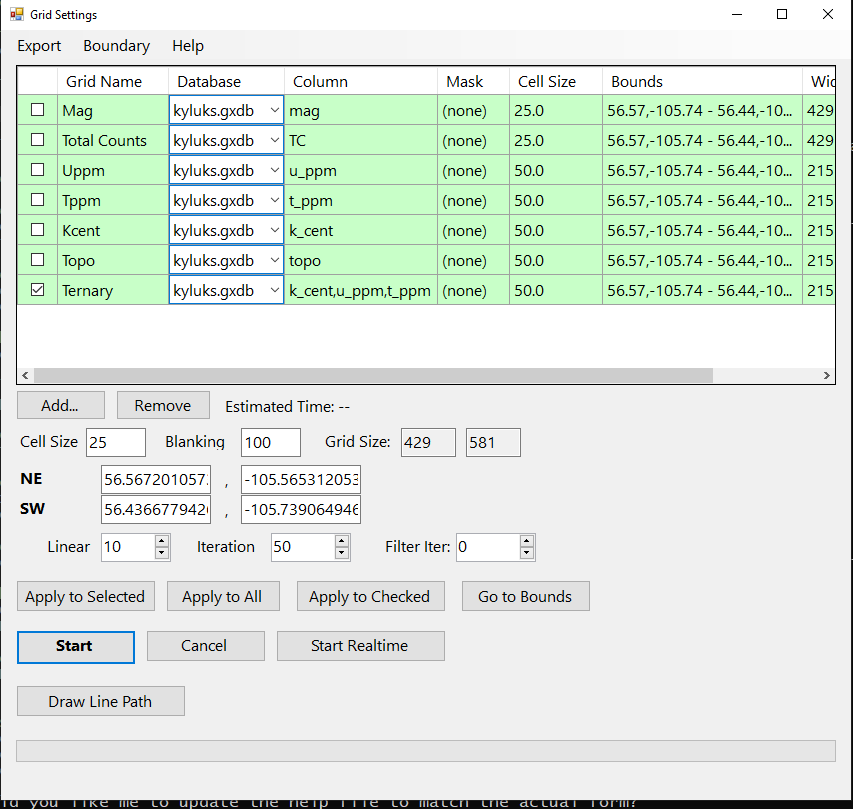Click the Draw Line Path button
The height and width of the screenshot is (809, 853).
100,701
